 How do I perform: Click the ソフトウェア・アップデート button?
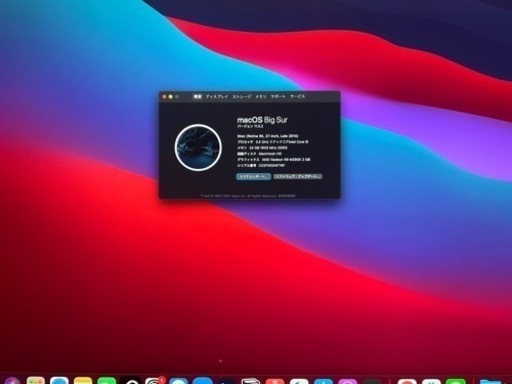coord(298,176)
